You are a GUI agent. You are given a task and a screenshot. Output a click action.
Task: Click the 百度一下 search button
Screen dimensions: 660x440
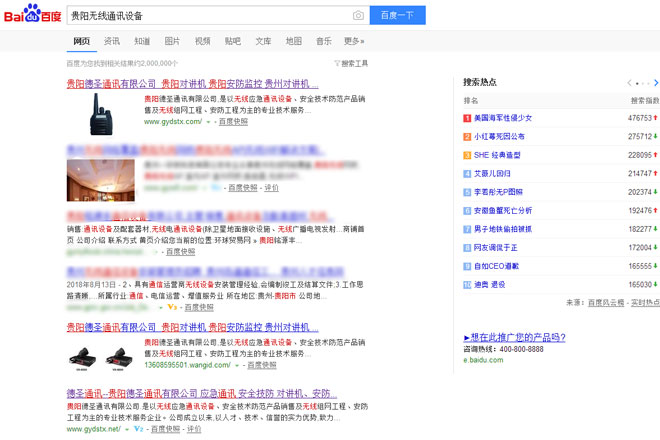tap(397, 15)
